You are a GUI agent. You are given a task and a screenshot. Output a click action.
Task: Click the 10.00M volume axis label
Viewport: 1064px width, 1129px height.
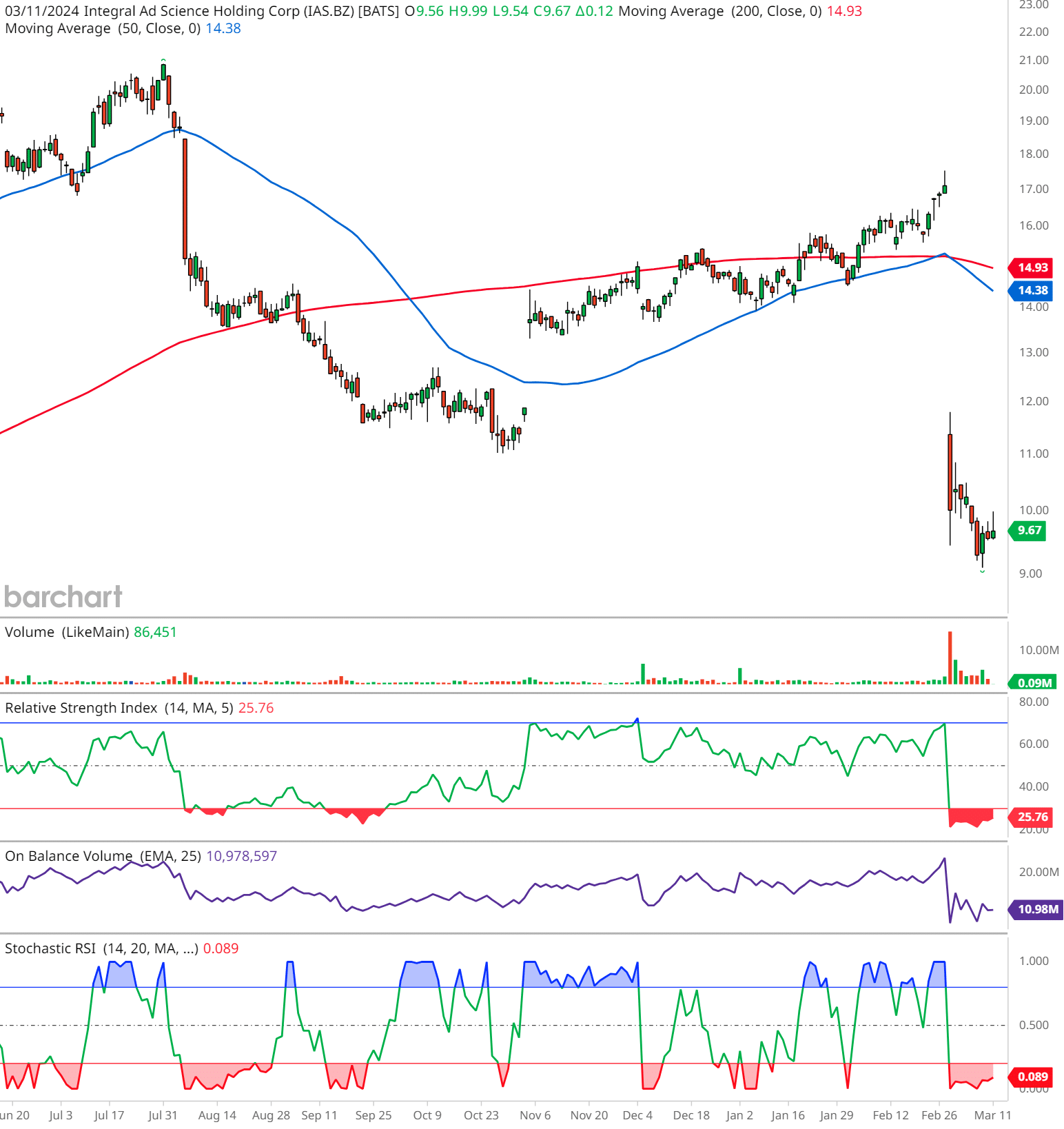(1039, 650)
